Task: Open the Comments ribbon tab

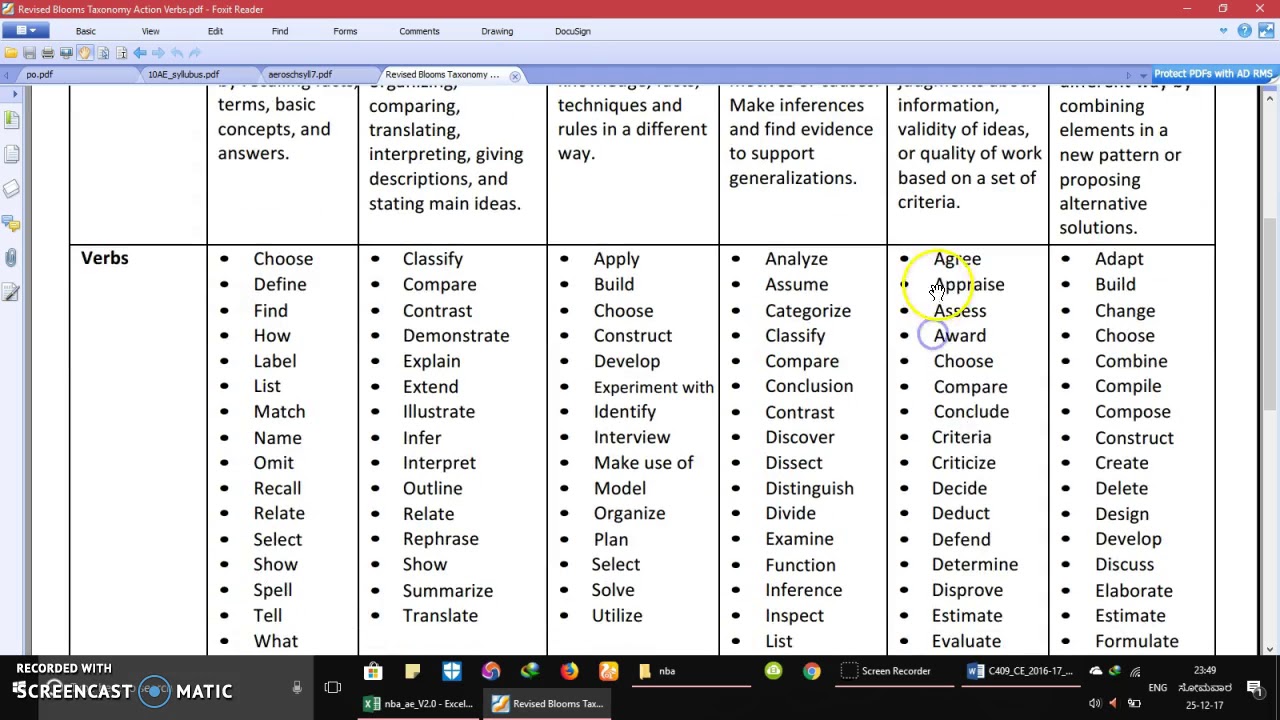Action: (419, 31)
